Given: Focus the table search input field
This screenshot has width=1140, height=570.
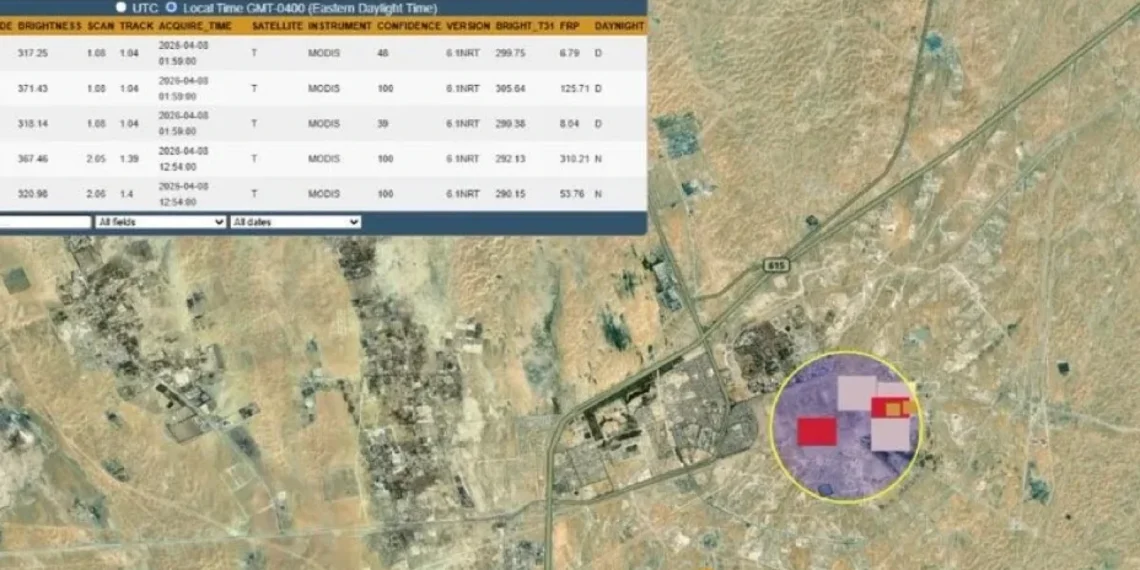Looking at the screenshot, I should tap(45, 222).
